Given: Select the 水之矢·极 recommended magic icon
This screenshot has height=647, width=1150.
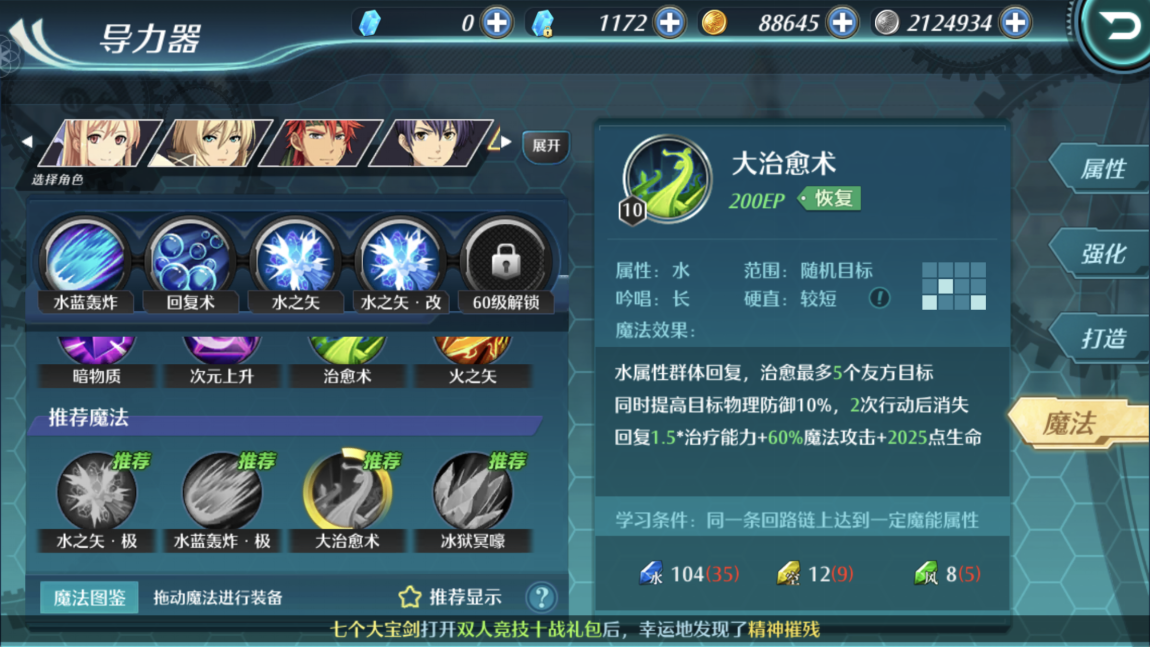Looking at the screenshot, I should [97, 491].
